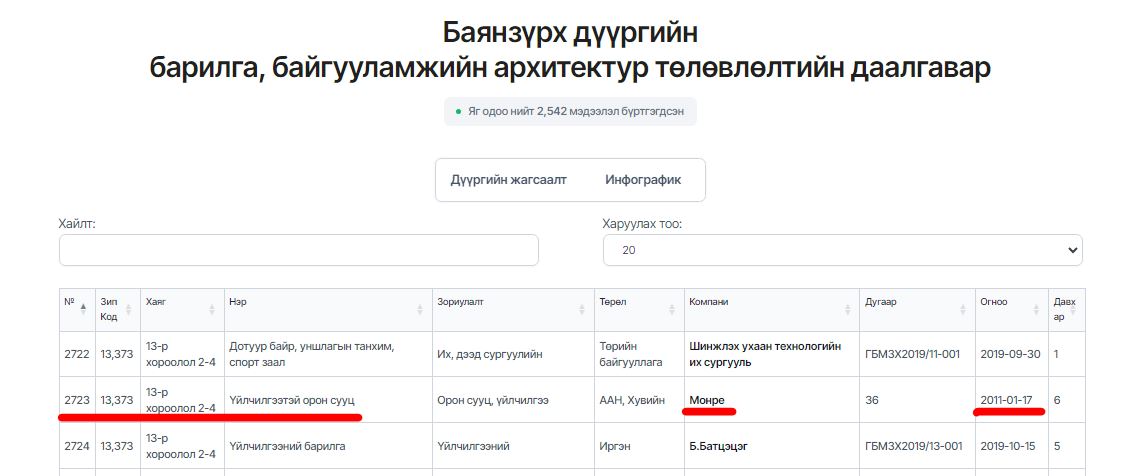
Task: Open the Харуулах тоо dropdown
Action: 842,250
